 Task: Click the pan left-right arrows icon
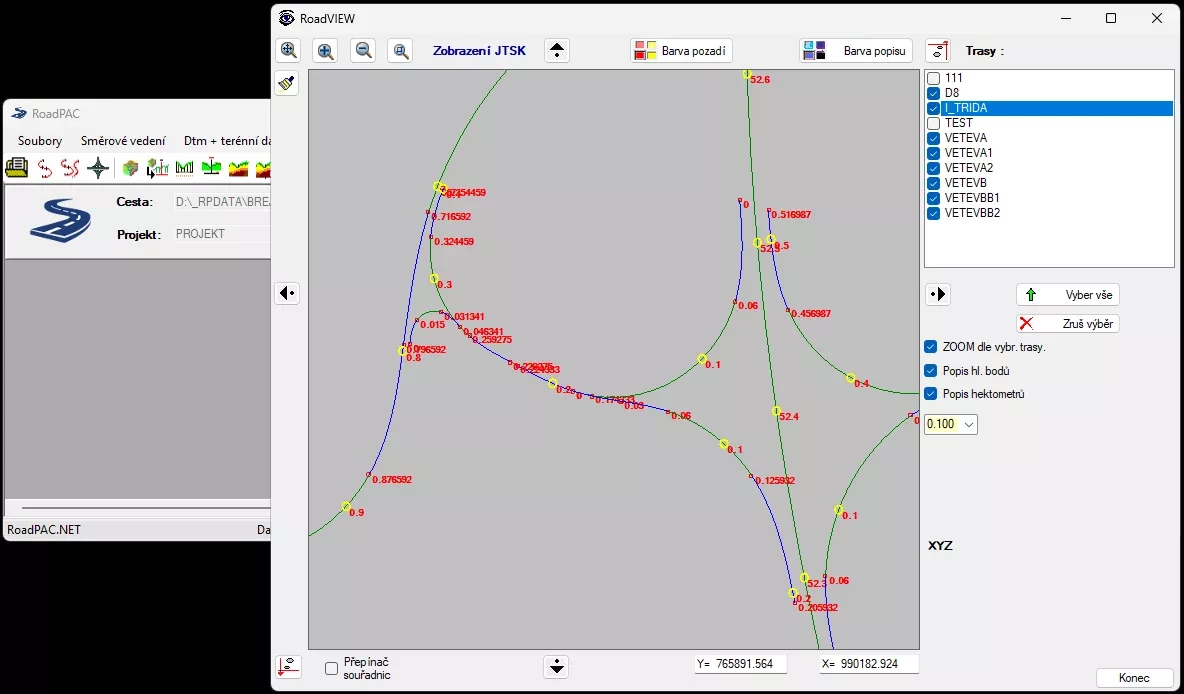click(288, 293)
